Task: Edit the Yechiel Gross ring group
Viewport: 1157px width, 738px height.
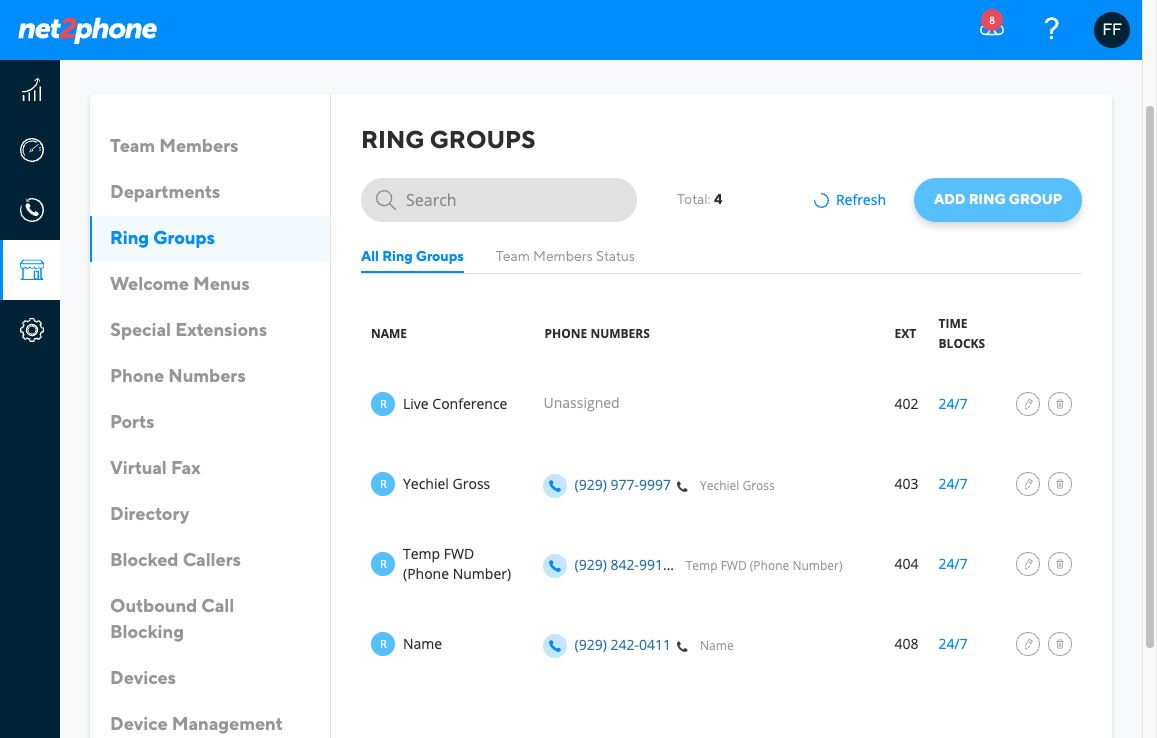Action: (x=1027, y=484)
